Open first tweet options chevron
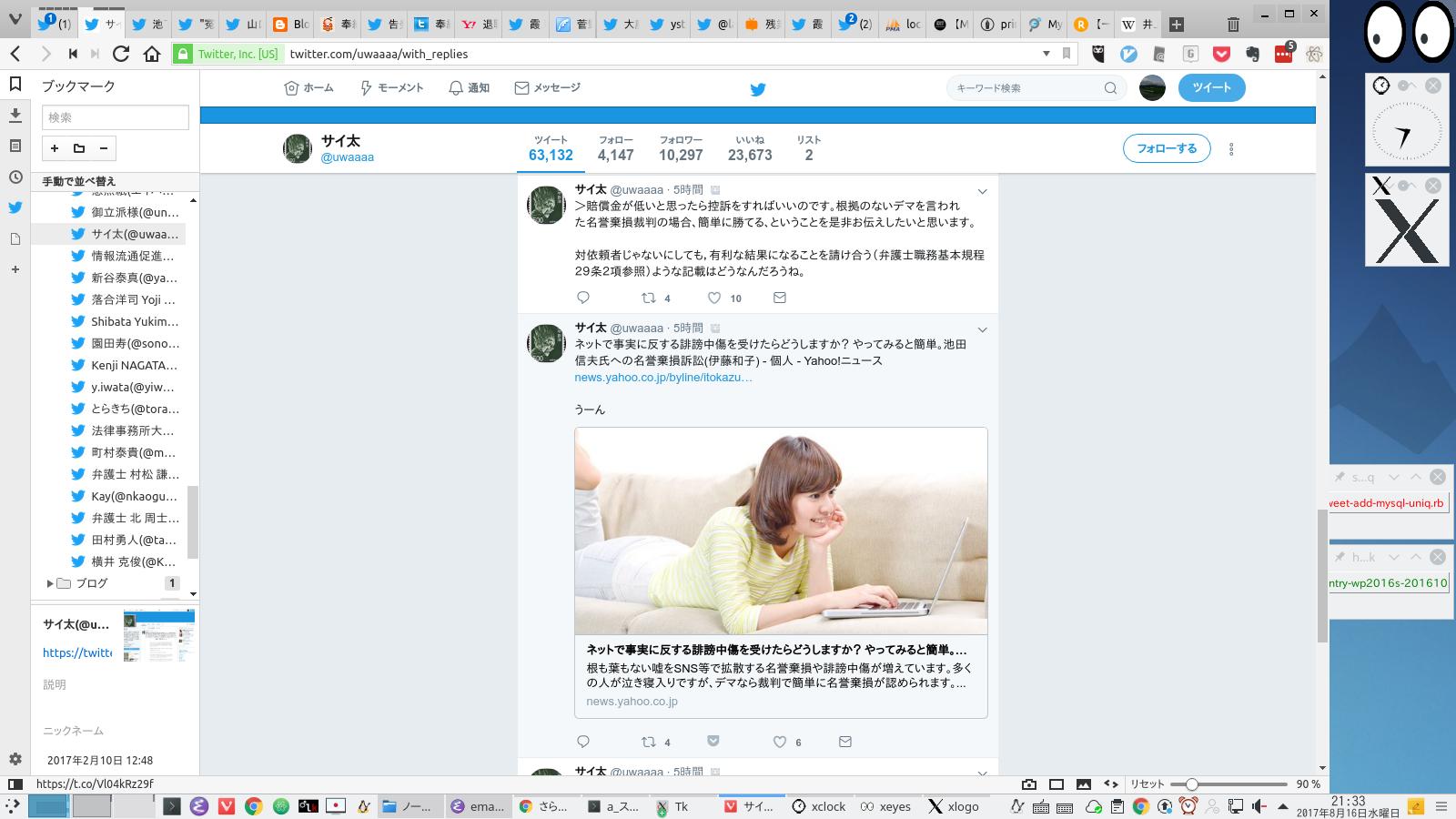 coord(983,191)
